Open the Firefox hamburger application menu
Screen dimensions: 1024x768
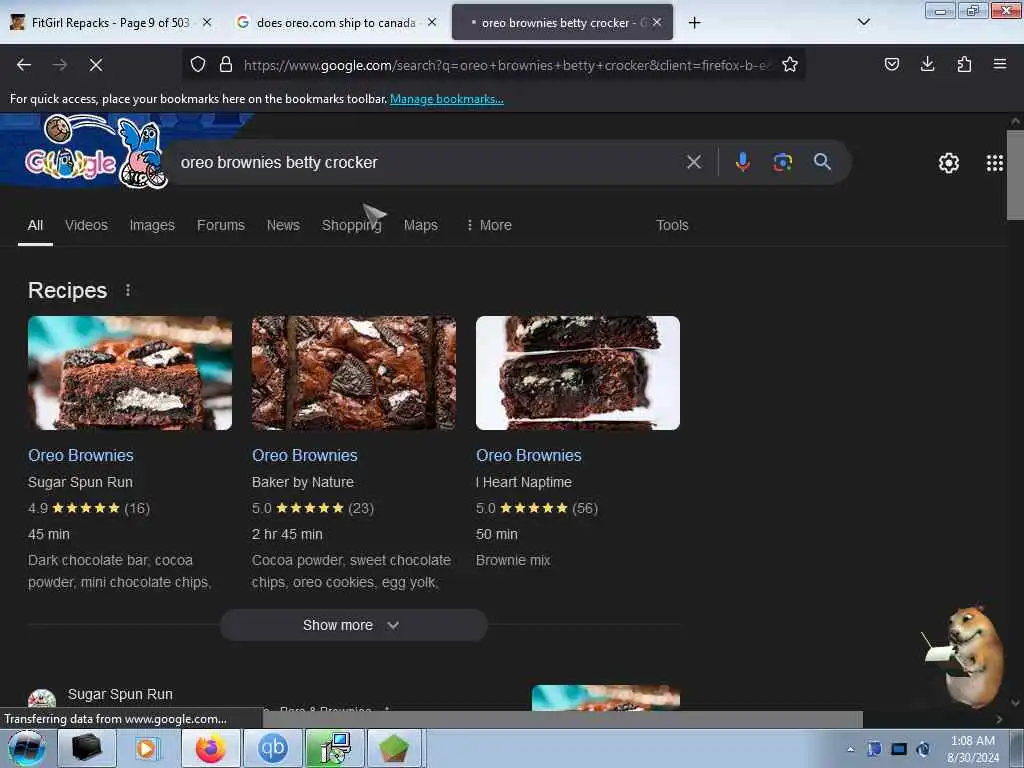point(1000,64)
